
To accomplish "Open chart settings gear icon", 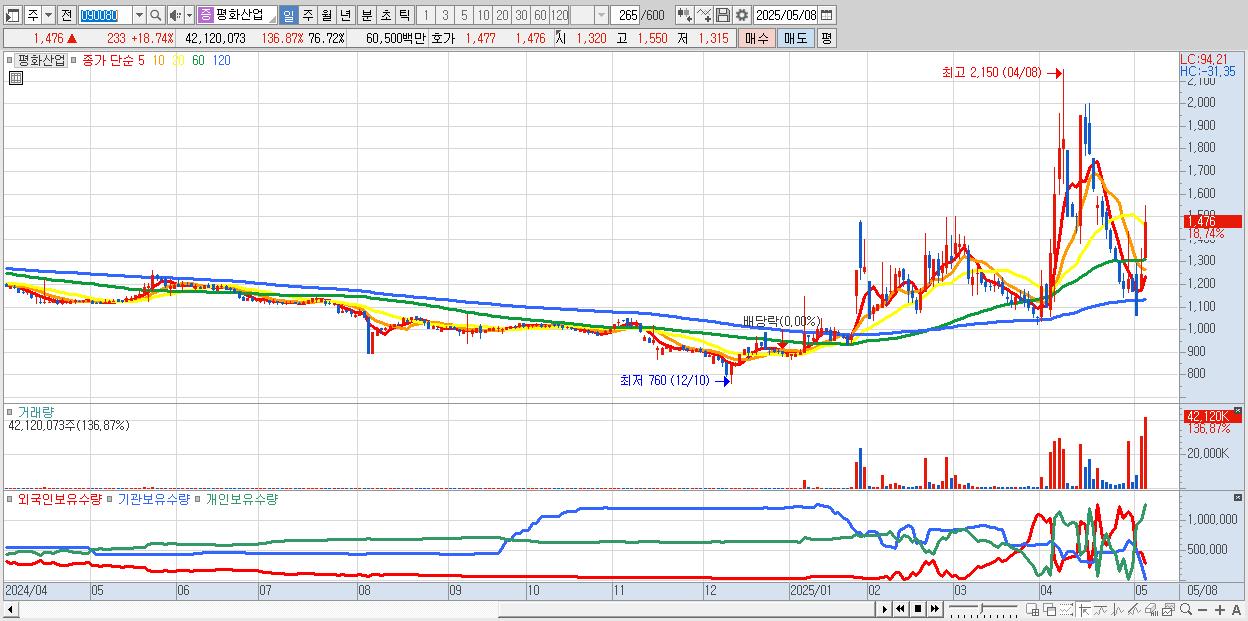I will [x=742, y=15].
